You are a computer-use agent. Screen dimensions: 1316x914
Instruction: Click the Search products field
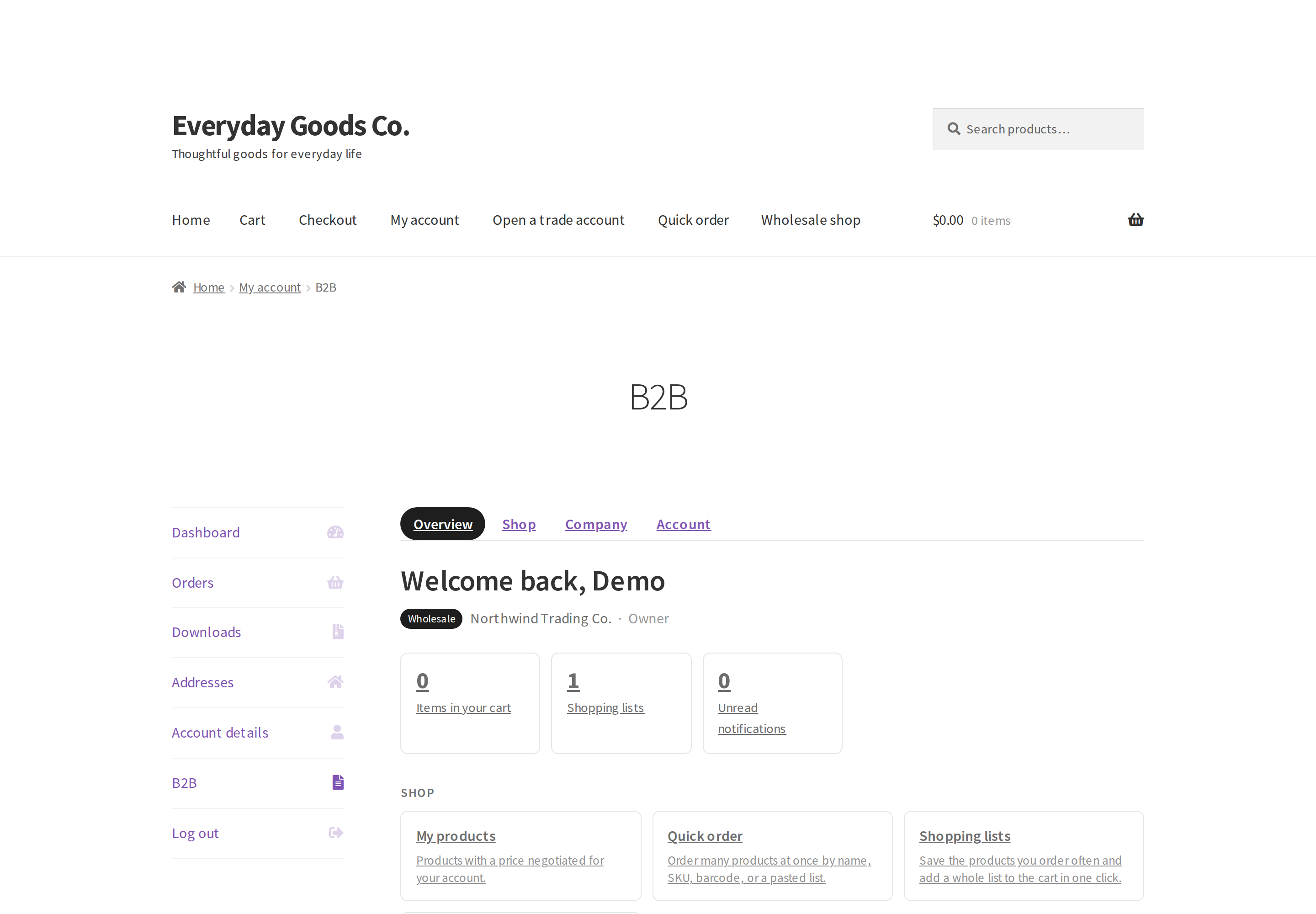click(1038, 129)
